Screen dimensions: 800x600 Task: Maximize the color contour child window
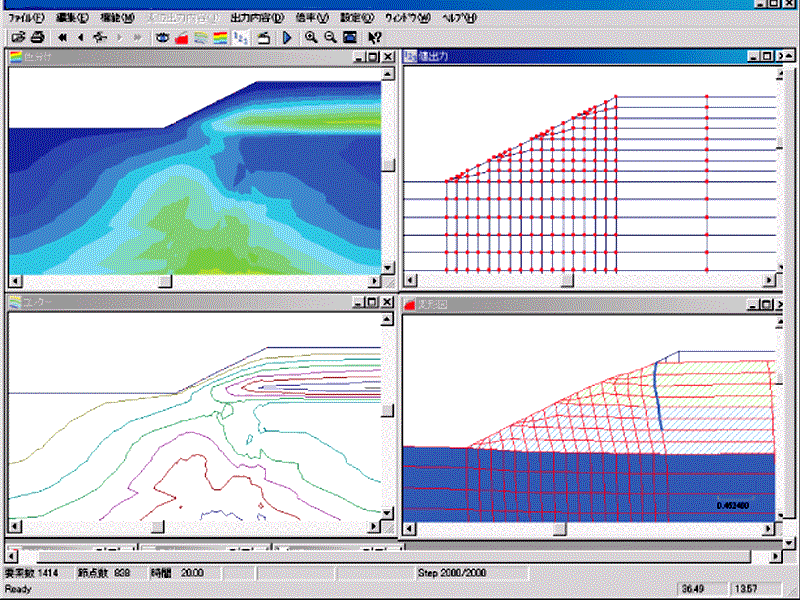[x=372, y=57]
